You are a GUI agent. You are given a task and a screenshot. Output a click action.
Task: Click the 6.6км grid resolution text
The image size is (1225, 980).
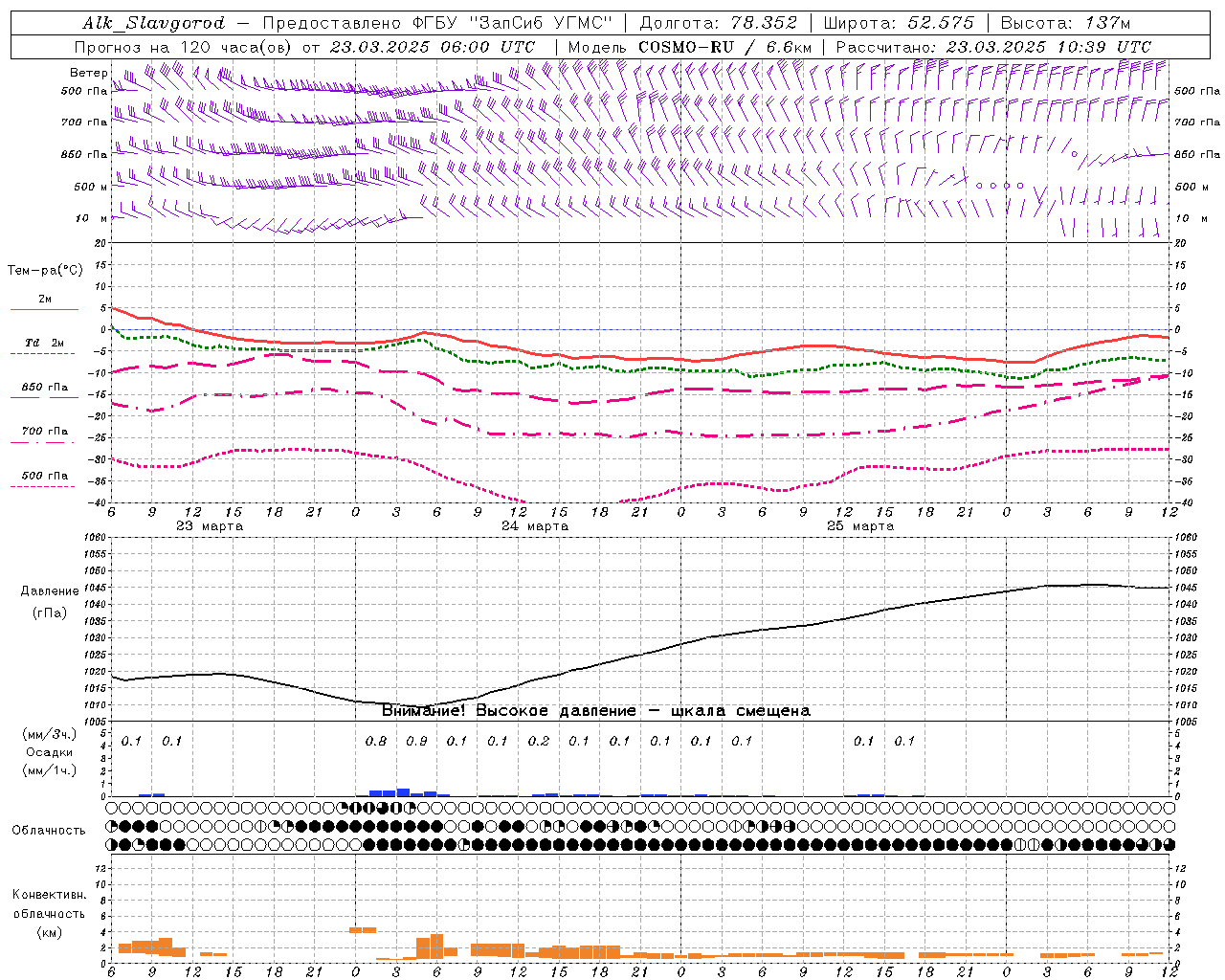(790, 46)
